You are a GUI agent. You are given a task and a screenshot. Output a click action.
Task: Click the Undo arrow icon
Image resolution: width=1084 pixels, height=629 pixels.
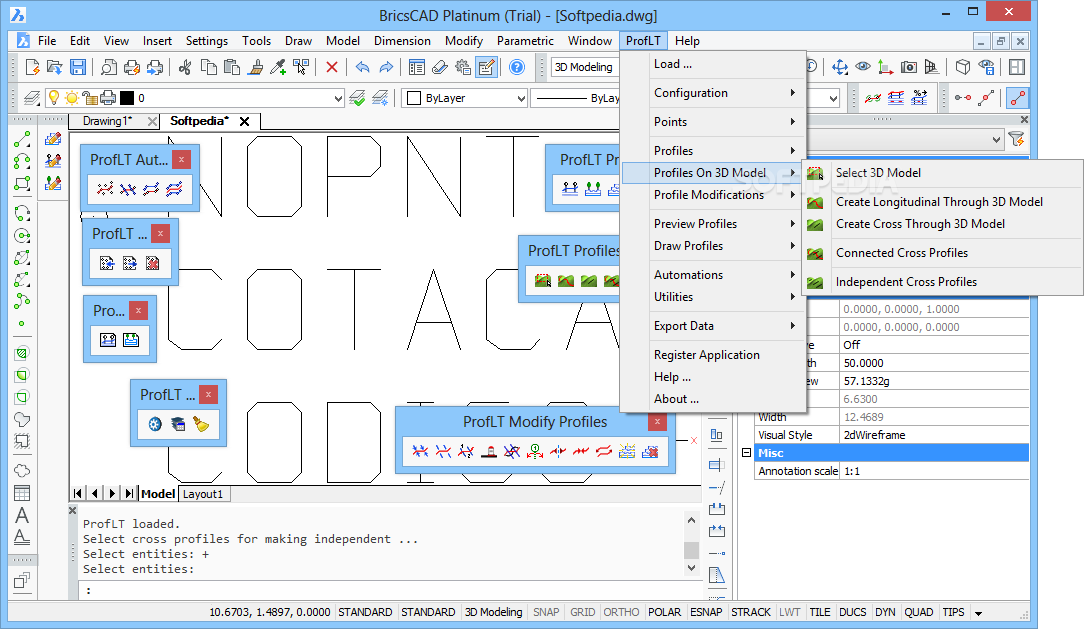[x=362, y=67]
